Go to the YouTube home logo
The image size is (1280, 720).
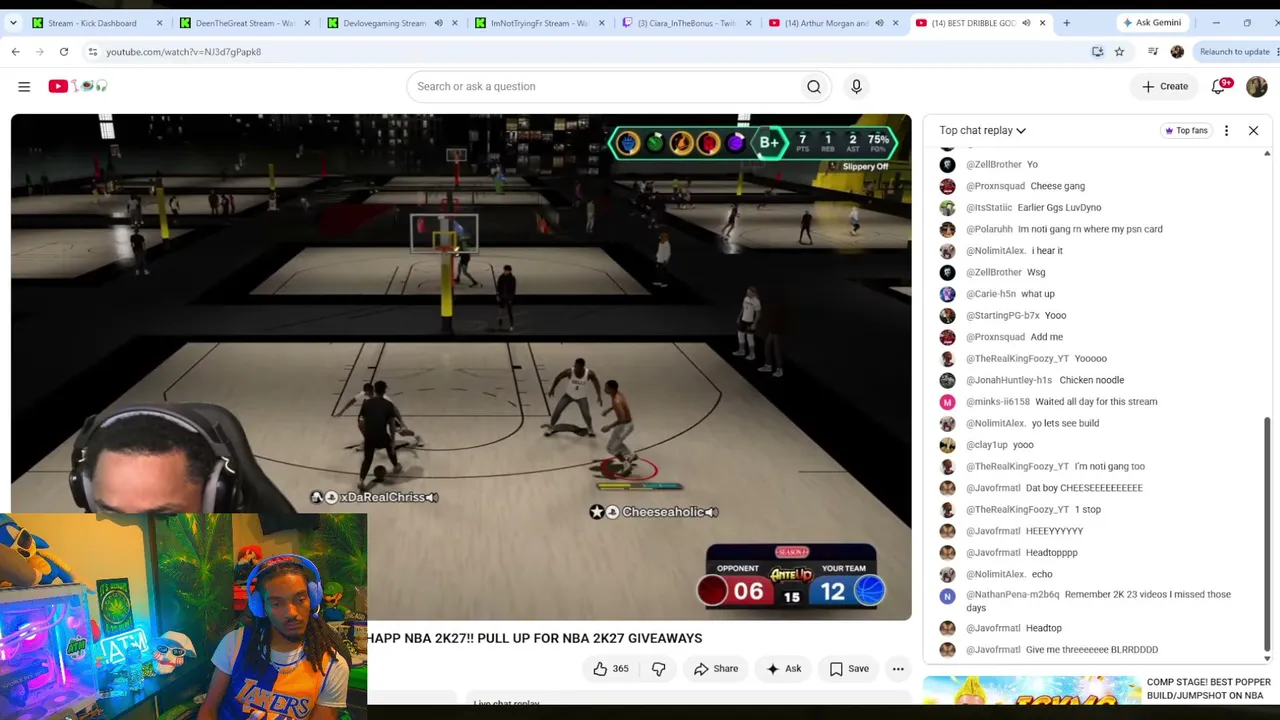78,86
